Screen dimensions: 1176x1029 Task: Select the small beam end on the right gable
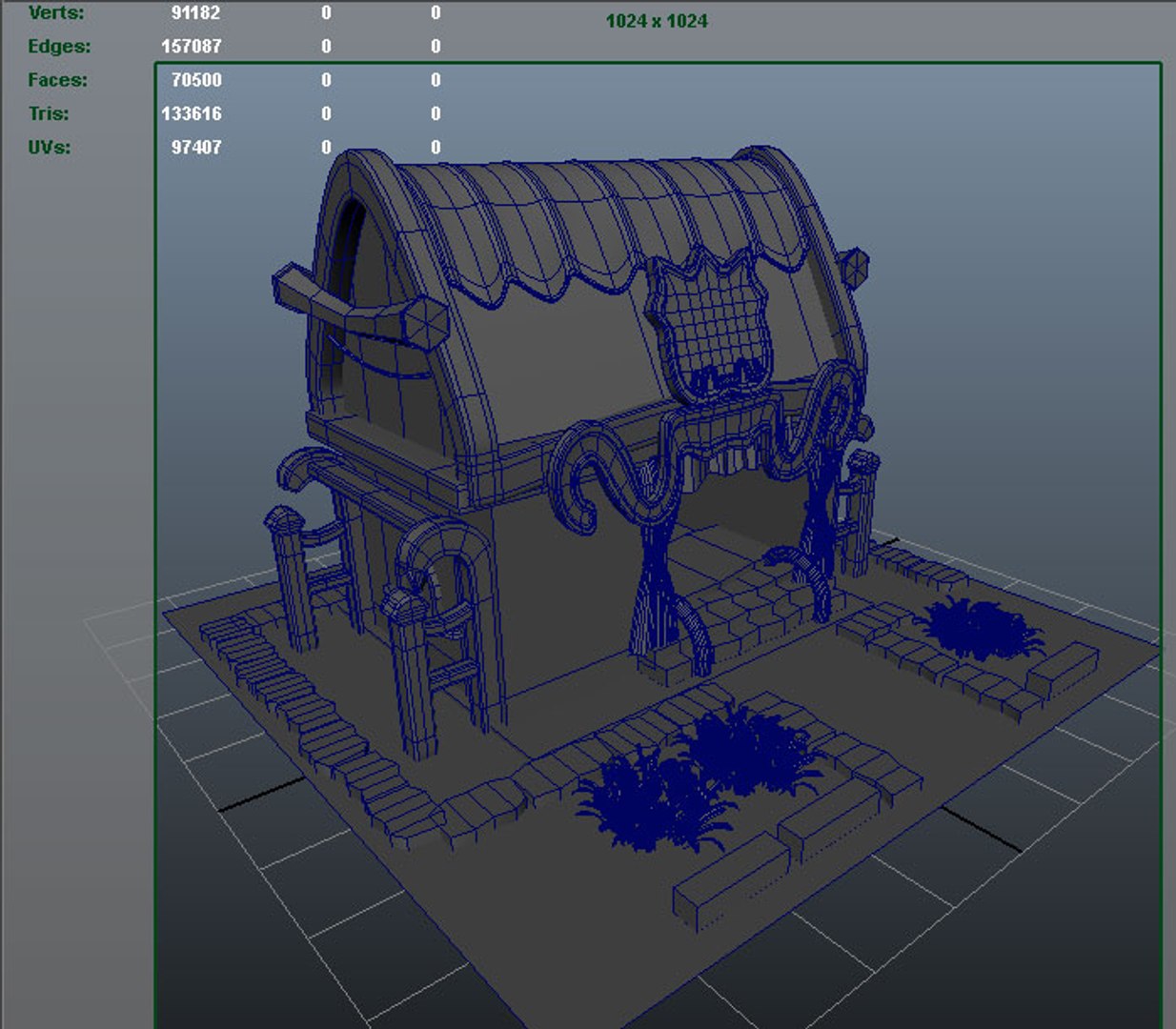[853, 263]
